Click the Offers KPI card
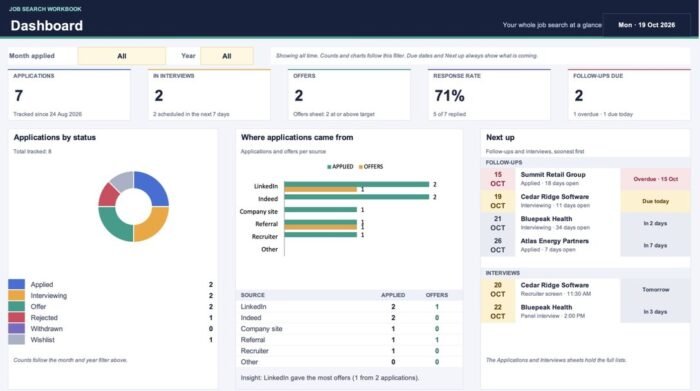 [x=349, y=94]
